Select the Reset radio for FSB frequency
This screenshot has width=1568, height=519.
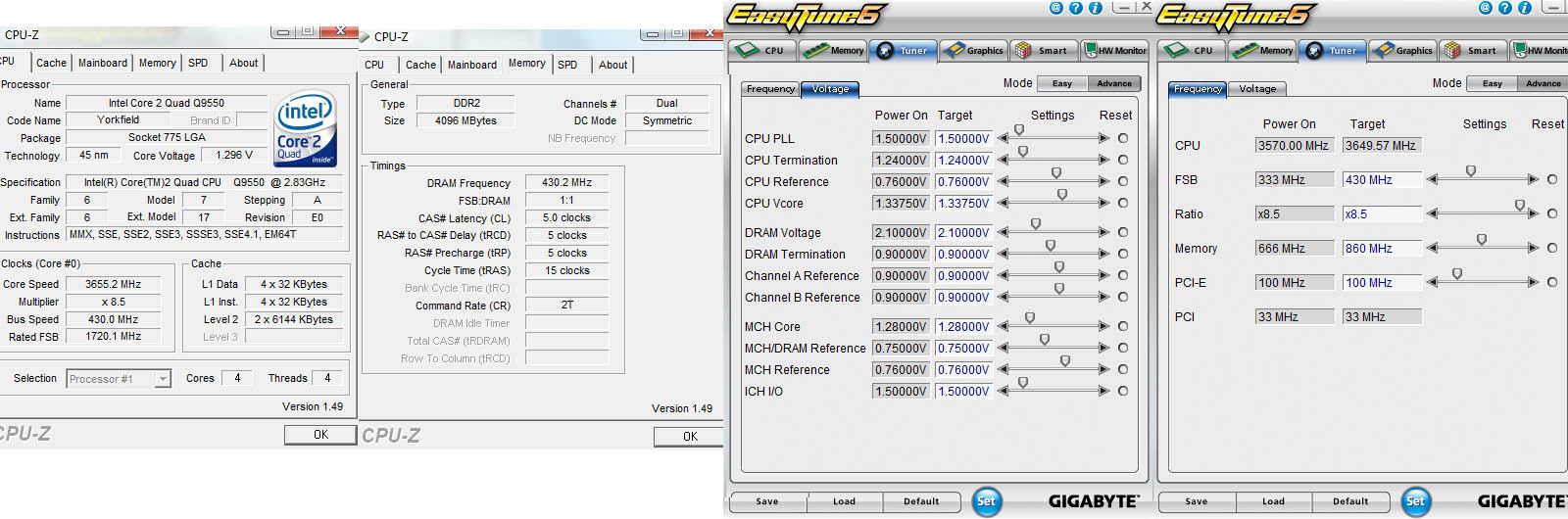tap(1552, 180)
